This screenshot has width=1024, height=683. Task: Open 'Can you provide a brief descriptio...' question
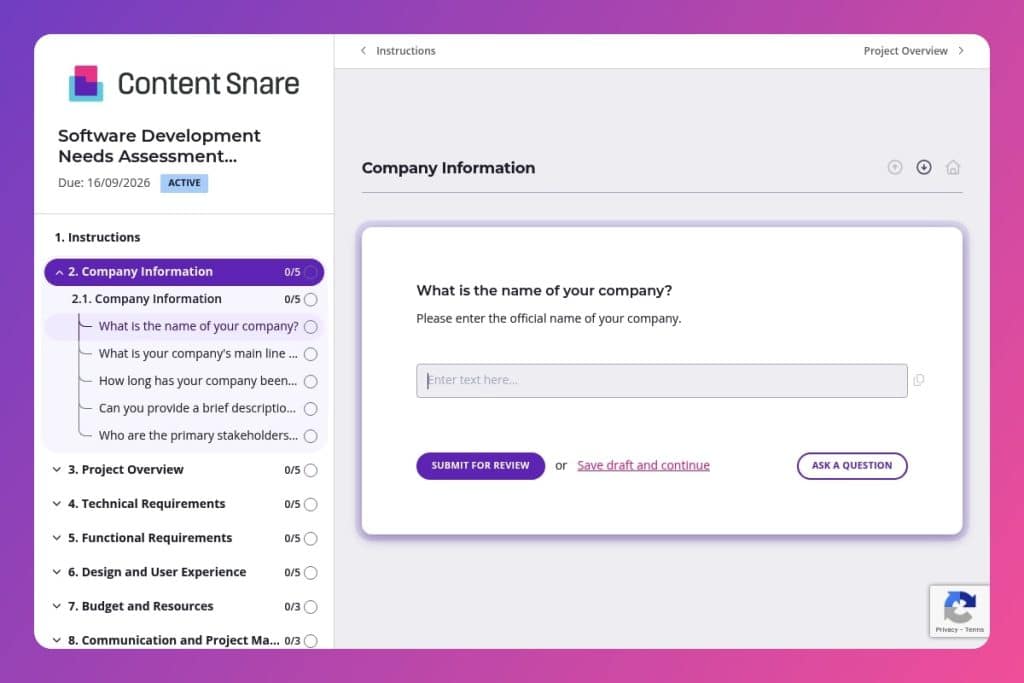click(x=197, y=408)
